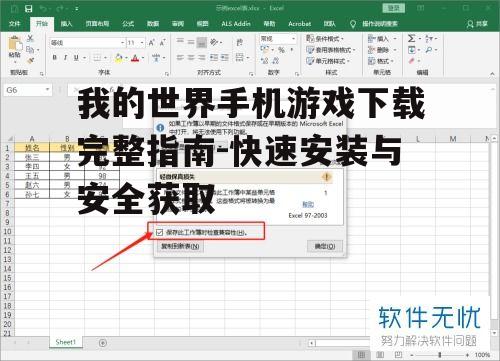Click the Percent style button
Image resolution: width=500 pixels, height=361 pixels.
(x=281, y=50)
